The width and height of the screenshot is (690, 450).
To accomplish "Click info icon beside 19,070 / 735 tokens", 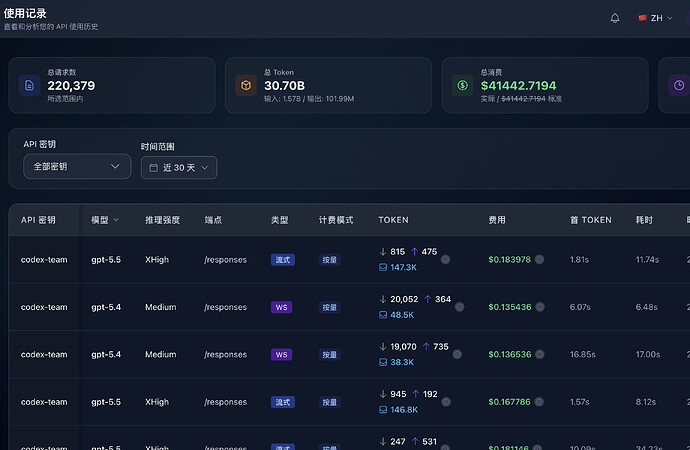I will [x=457, y=355].
